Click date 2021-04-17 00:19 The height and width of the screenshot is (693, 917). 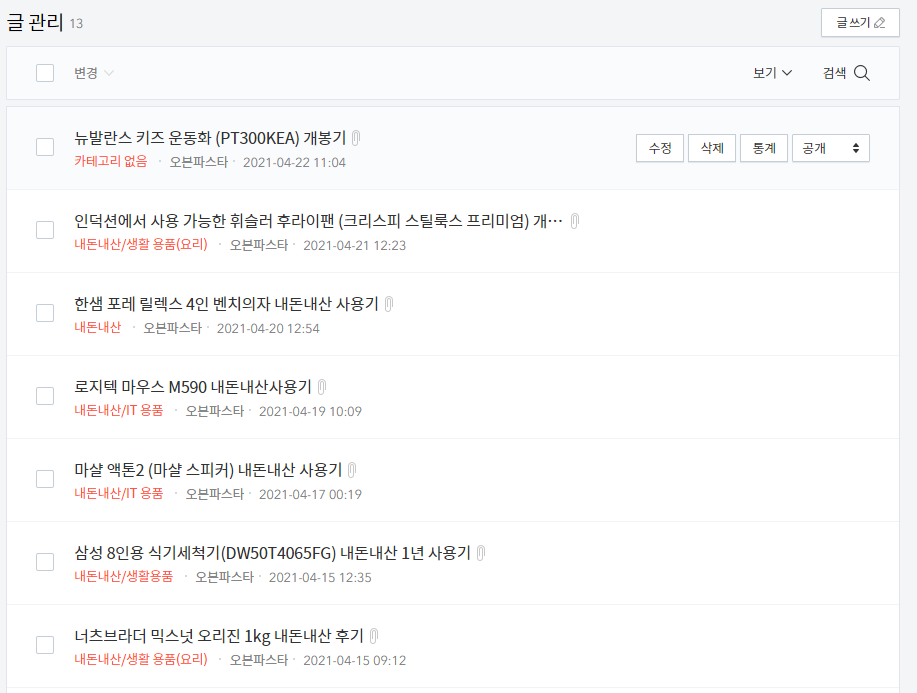pyautogui.click(x=310, y=495)
